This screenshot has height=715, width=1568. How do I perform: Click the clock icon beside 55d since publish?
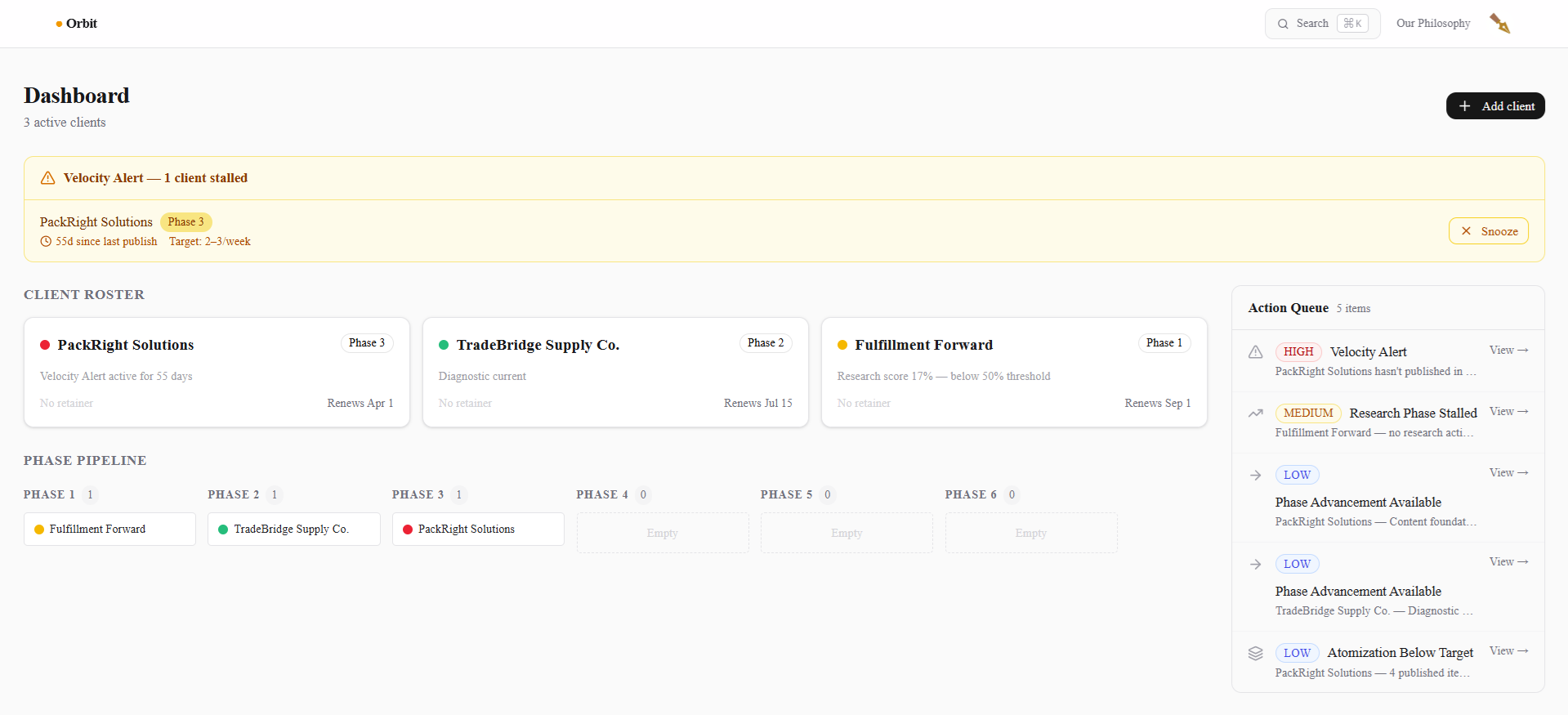coord(46,242)
